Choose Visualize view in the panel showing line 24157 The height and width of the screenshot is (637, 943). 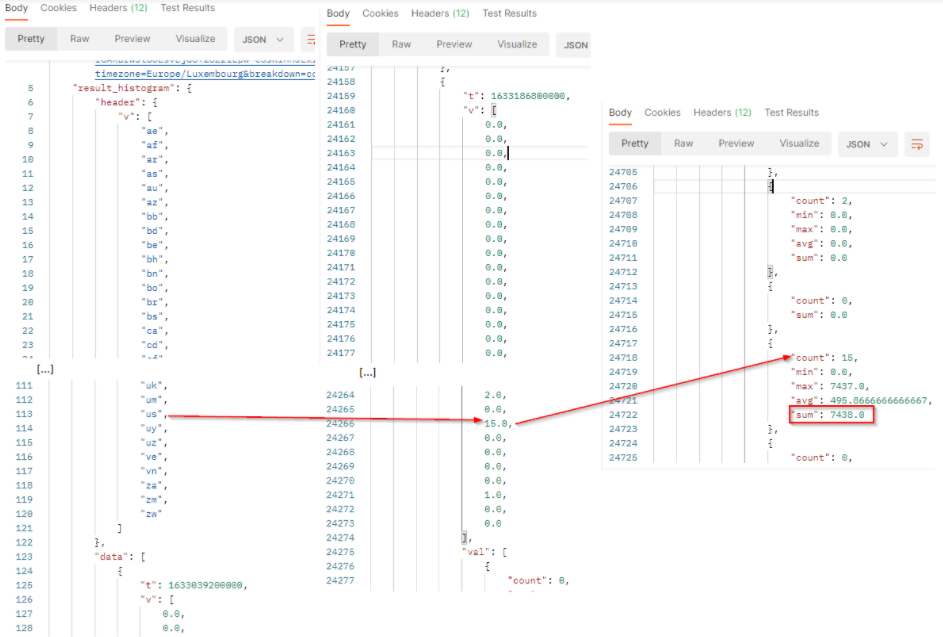point(517,45)
